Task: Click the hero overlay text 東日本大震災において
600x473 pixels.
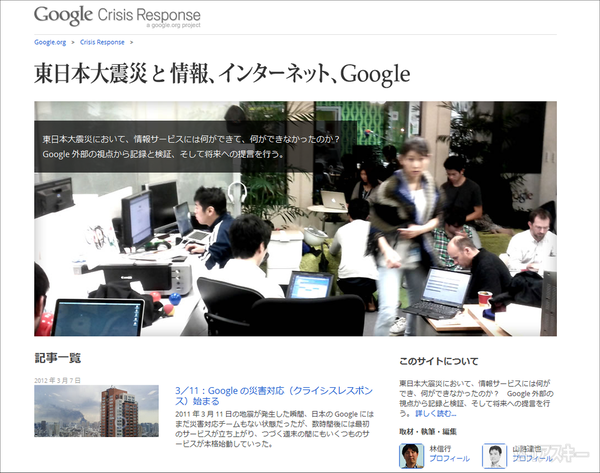Action: (191, 147)
